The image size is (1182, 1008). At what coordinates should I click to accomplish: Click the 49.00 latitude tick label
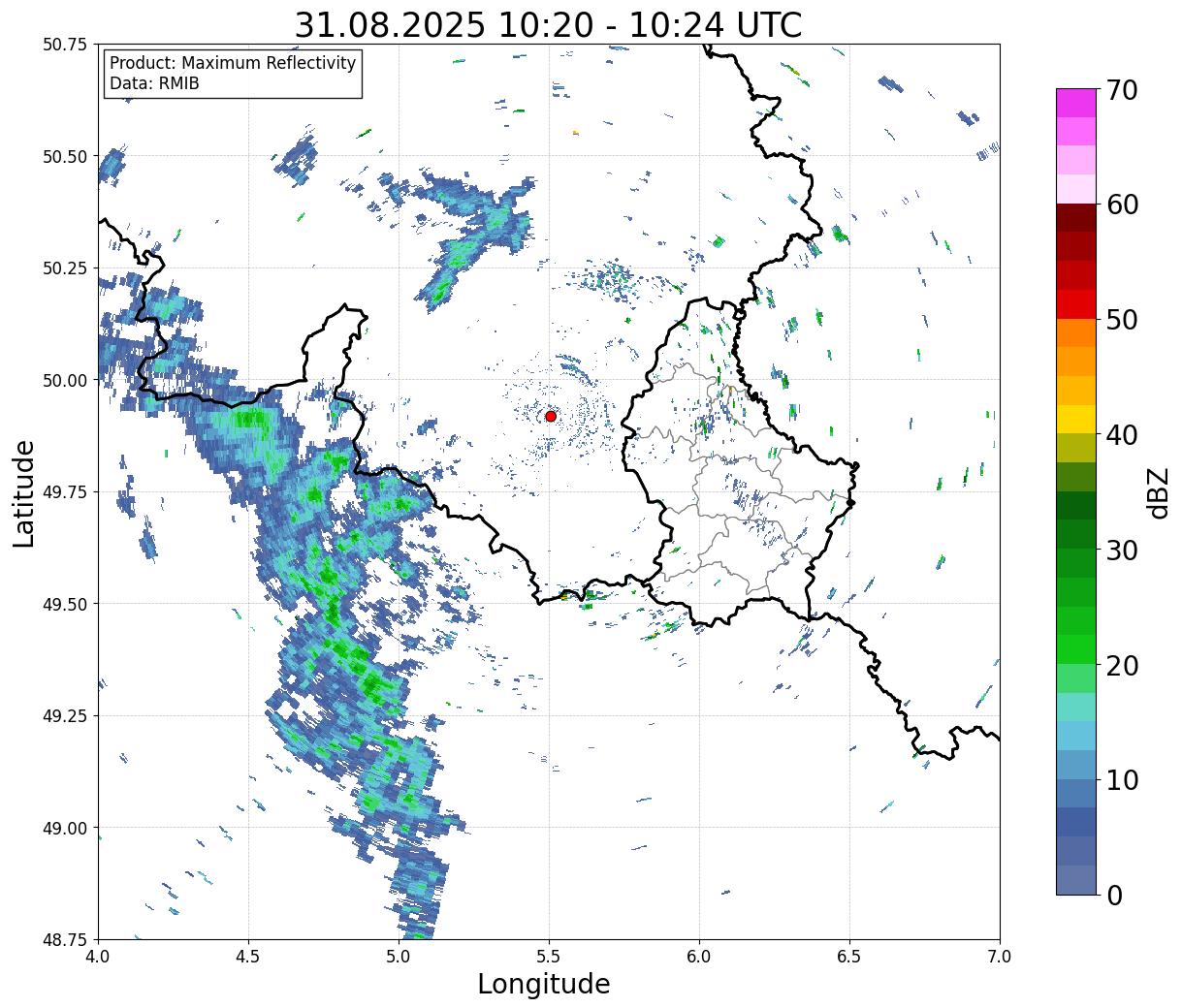tap(67, 828)
